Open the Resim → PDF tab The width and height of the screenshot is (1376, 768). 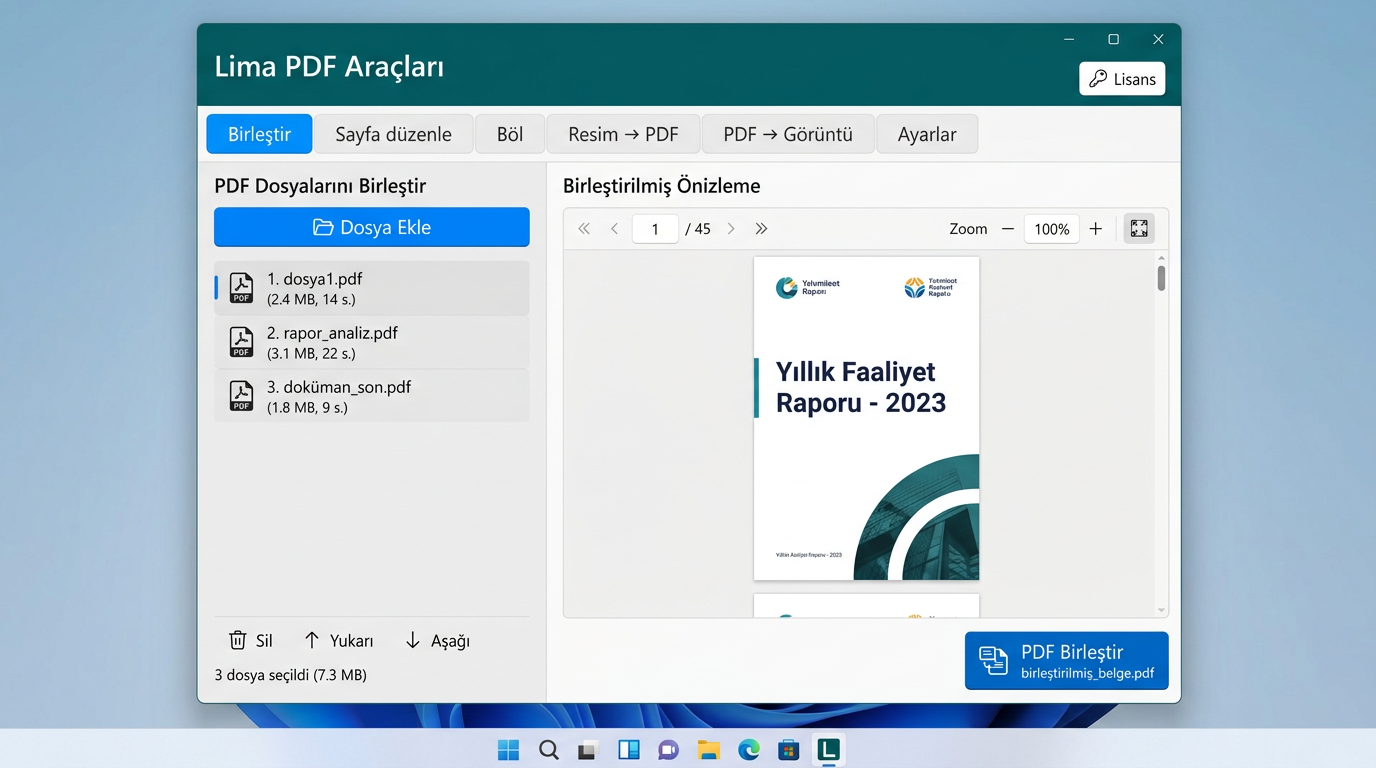623,134
